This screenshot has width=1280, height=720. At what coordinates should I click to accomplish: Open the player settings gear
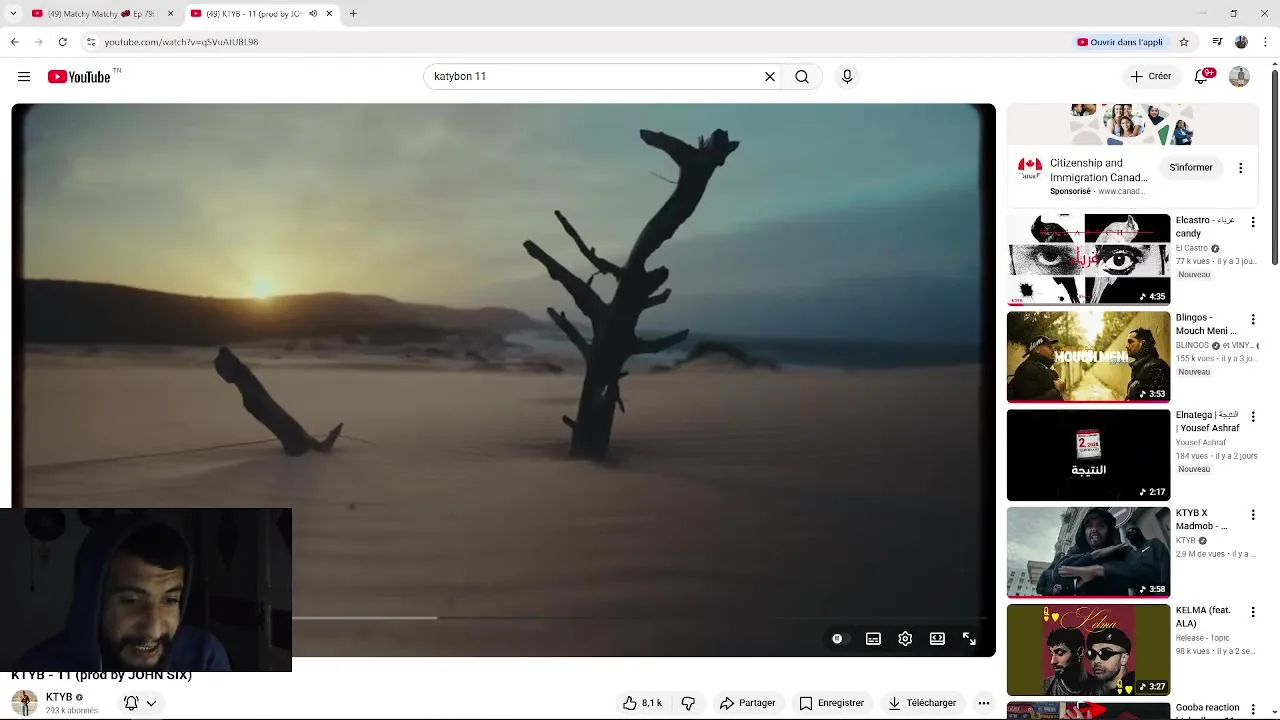[x=905, y=639]
